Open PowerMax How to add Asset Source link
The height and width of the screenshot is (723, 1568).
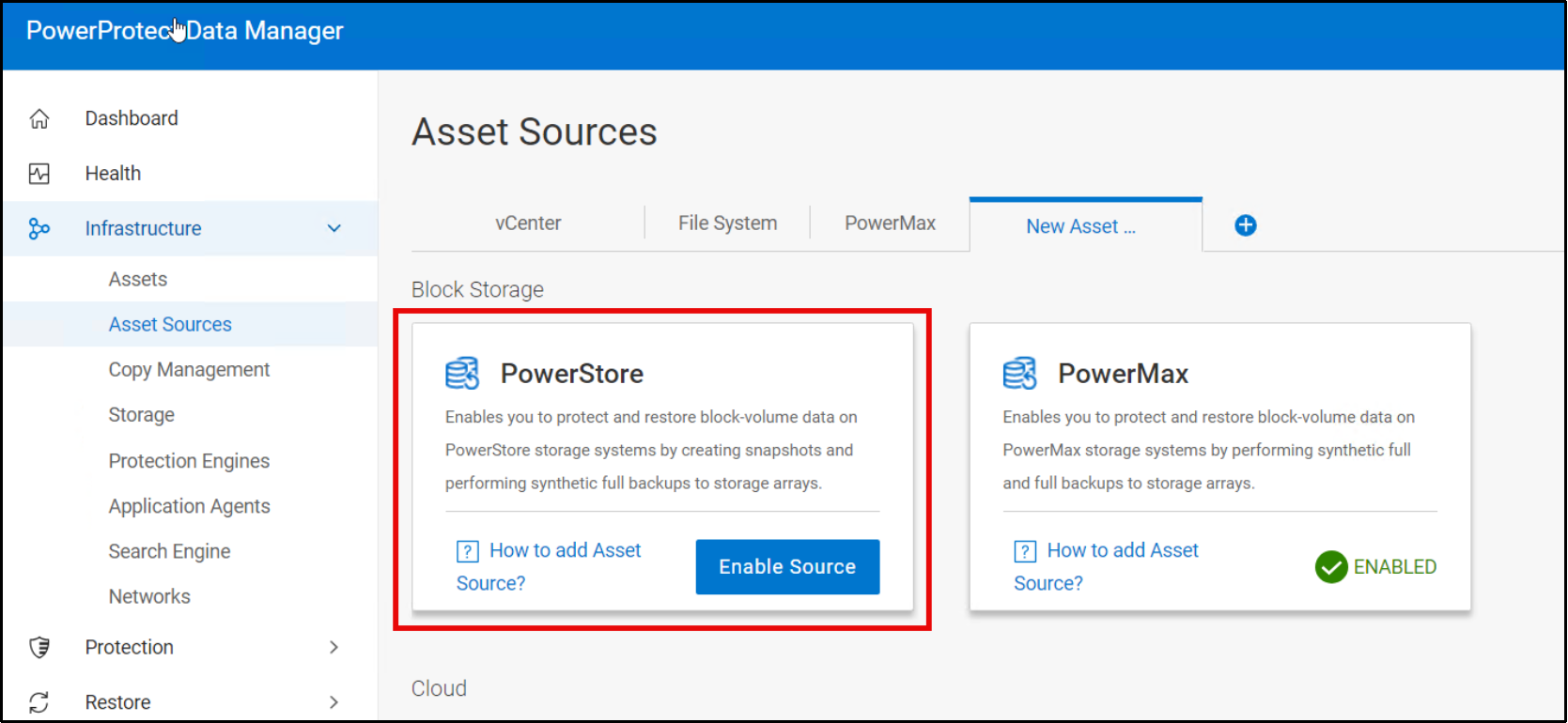point(1106,566)
